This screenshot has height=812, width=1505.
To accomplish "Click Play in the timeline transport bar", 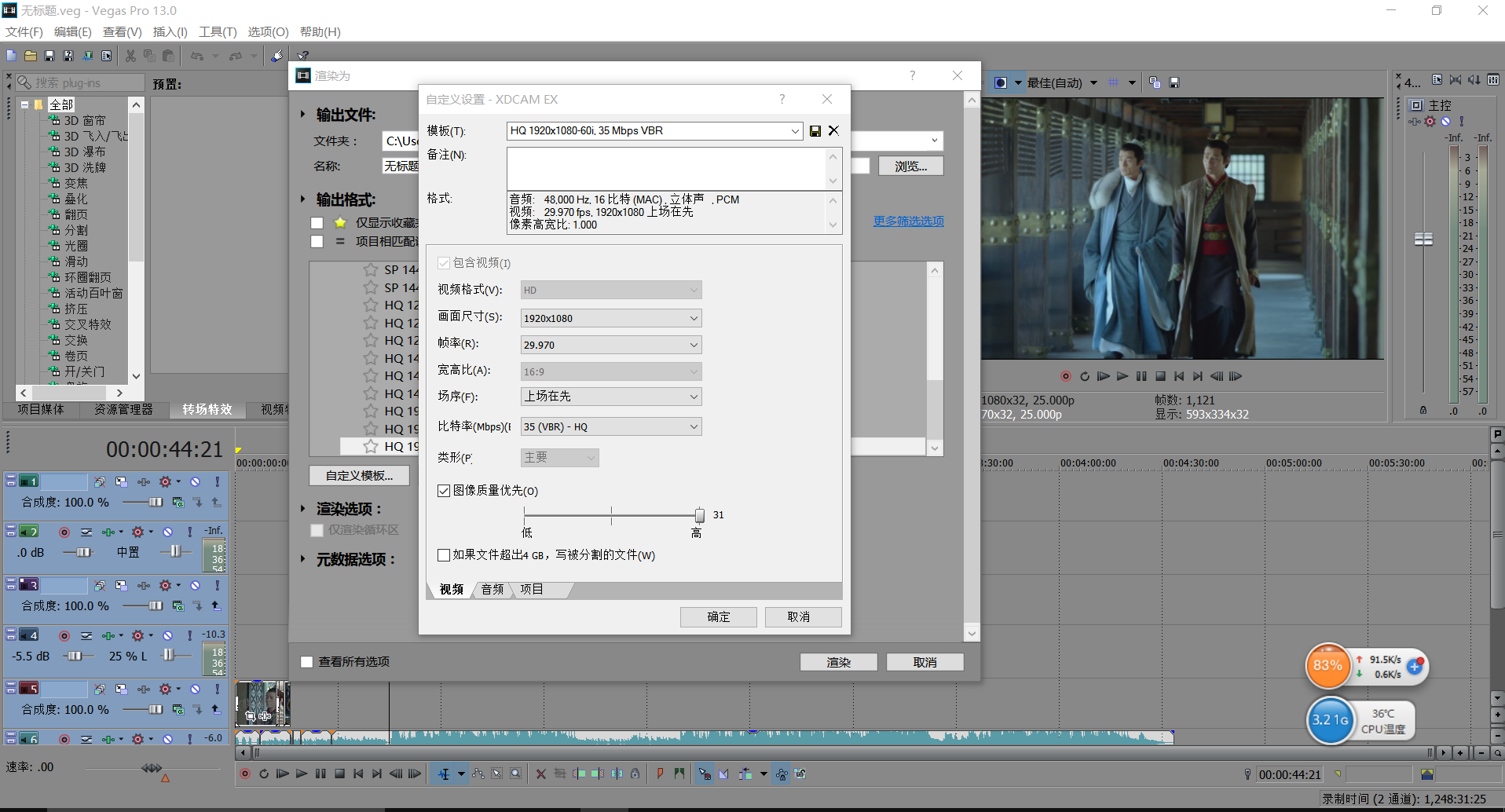I will tap(302, 774).
